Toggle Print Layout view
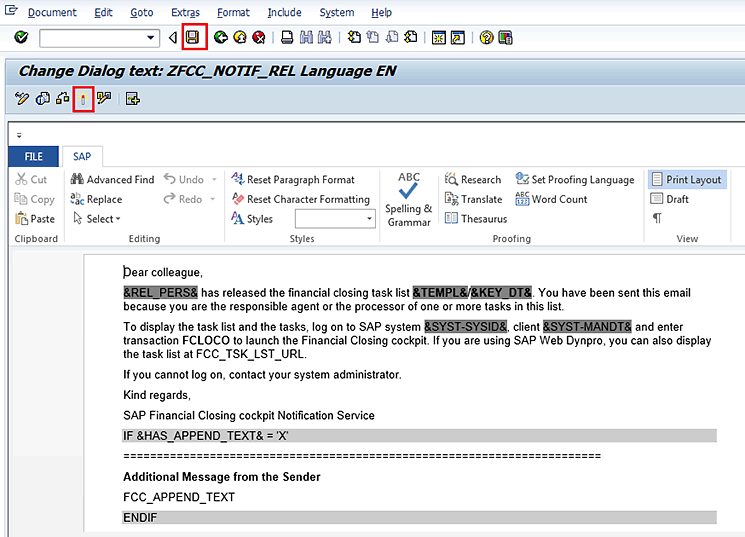The width and height of the screenshot is (745, 537). (x=686, y=180)
